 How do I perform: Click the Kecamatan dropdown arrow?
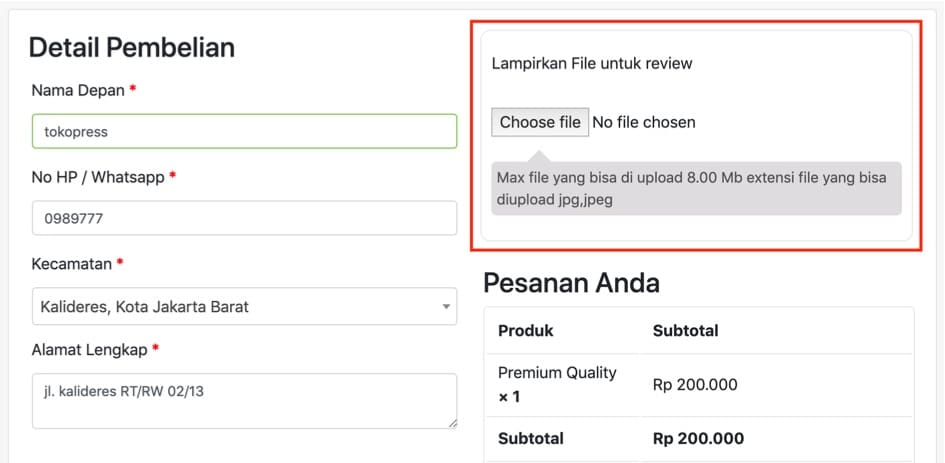[446, 307]
